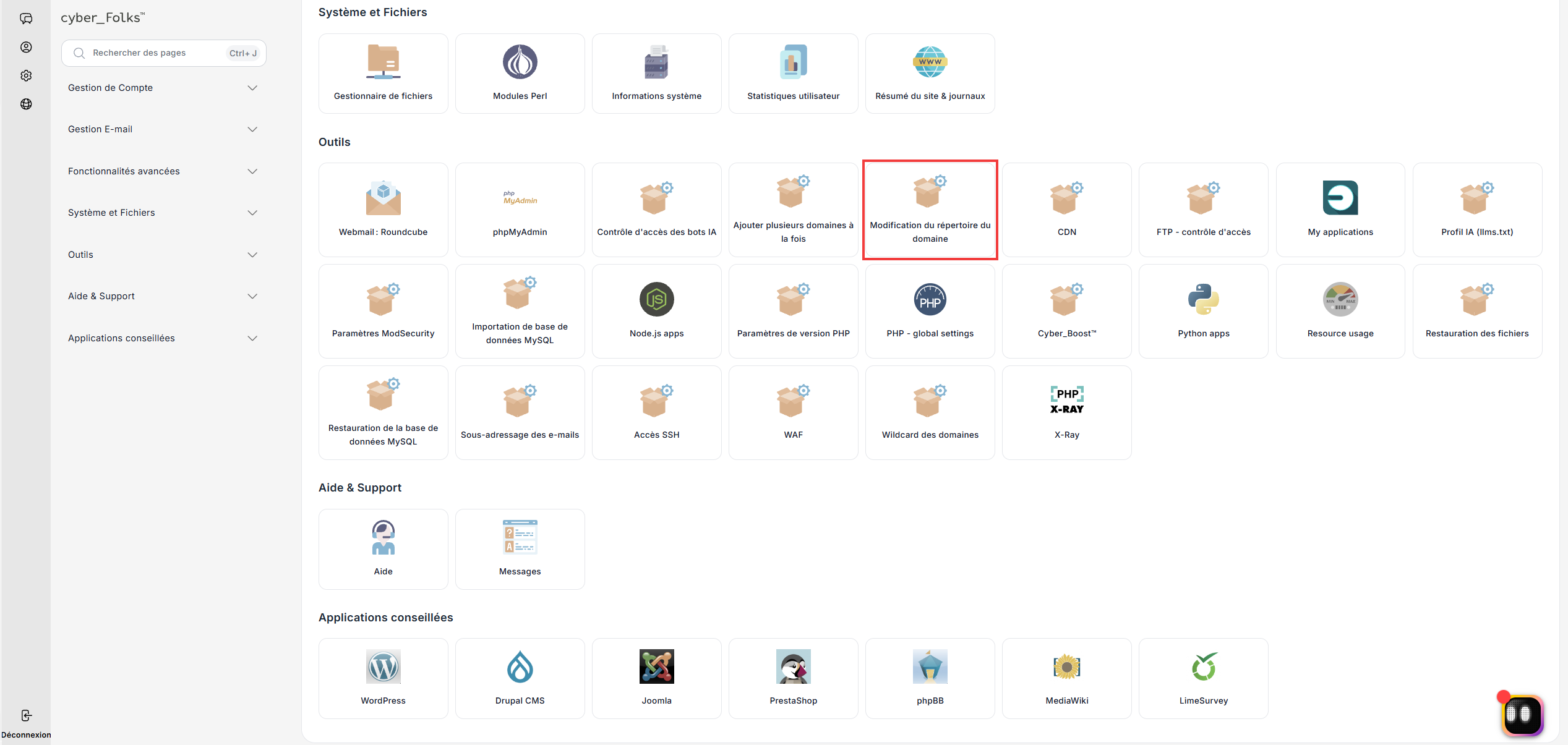Open Accès SSH tool

(656, 412)
